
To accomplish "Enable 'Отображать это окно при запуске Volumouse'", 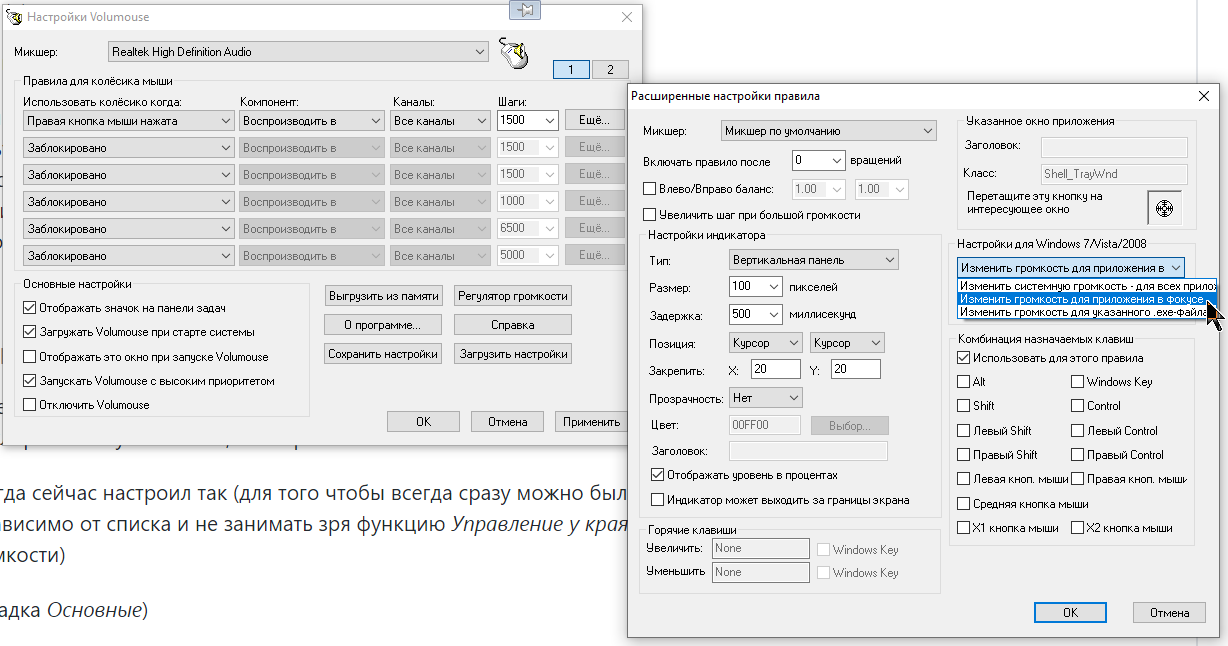I will pos(30,356).
